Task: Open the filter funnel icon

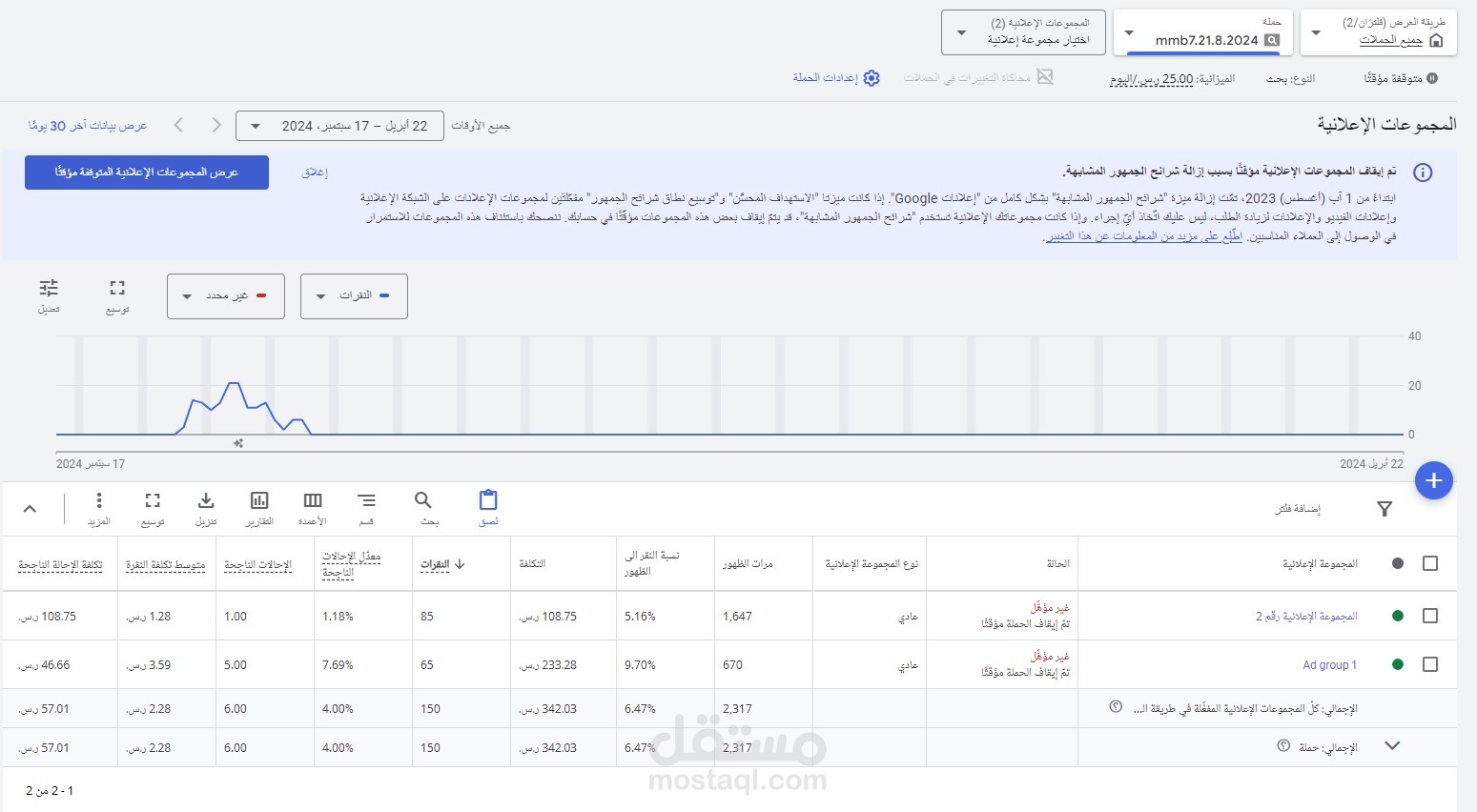Action: 1385,509
